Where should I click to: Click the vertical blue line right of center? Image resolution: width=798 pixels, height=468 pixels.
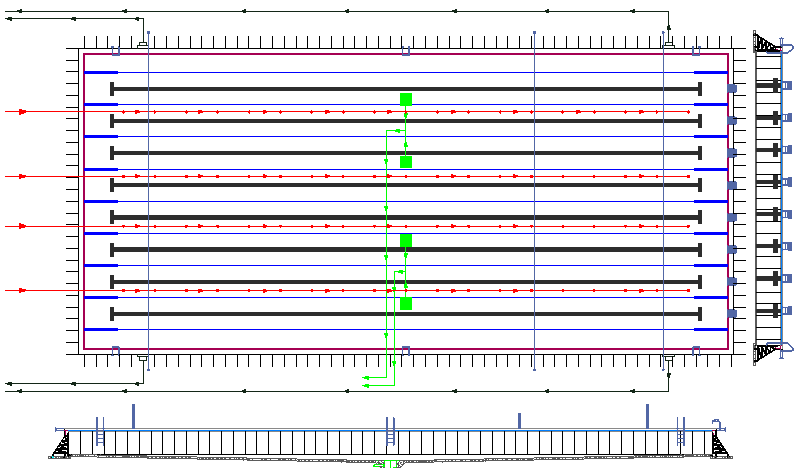[x=534, y=200]
